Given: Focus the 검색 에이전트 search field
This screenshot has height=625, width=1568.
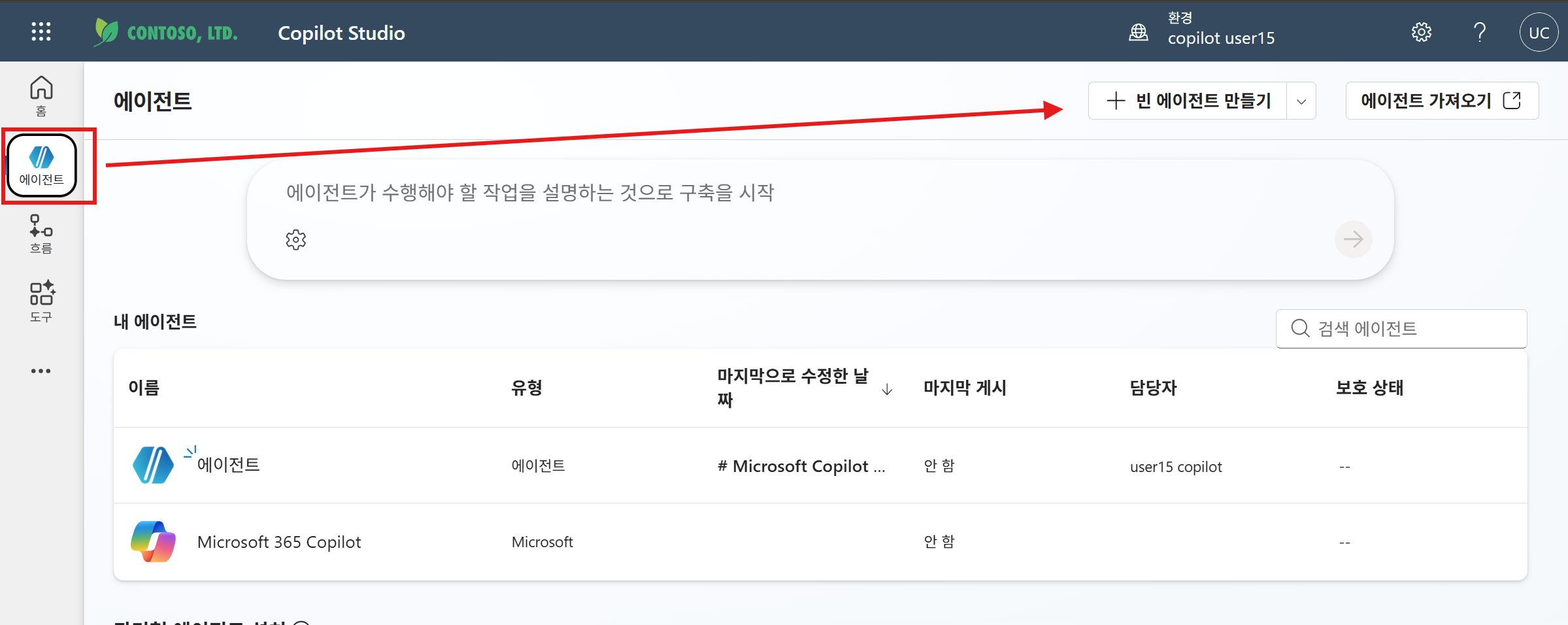Looking at the screenshot, I should (x=1401, y=328).
